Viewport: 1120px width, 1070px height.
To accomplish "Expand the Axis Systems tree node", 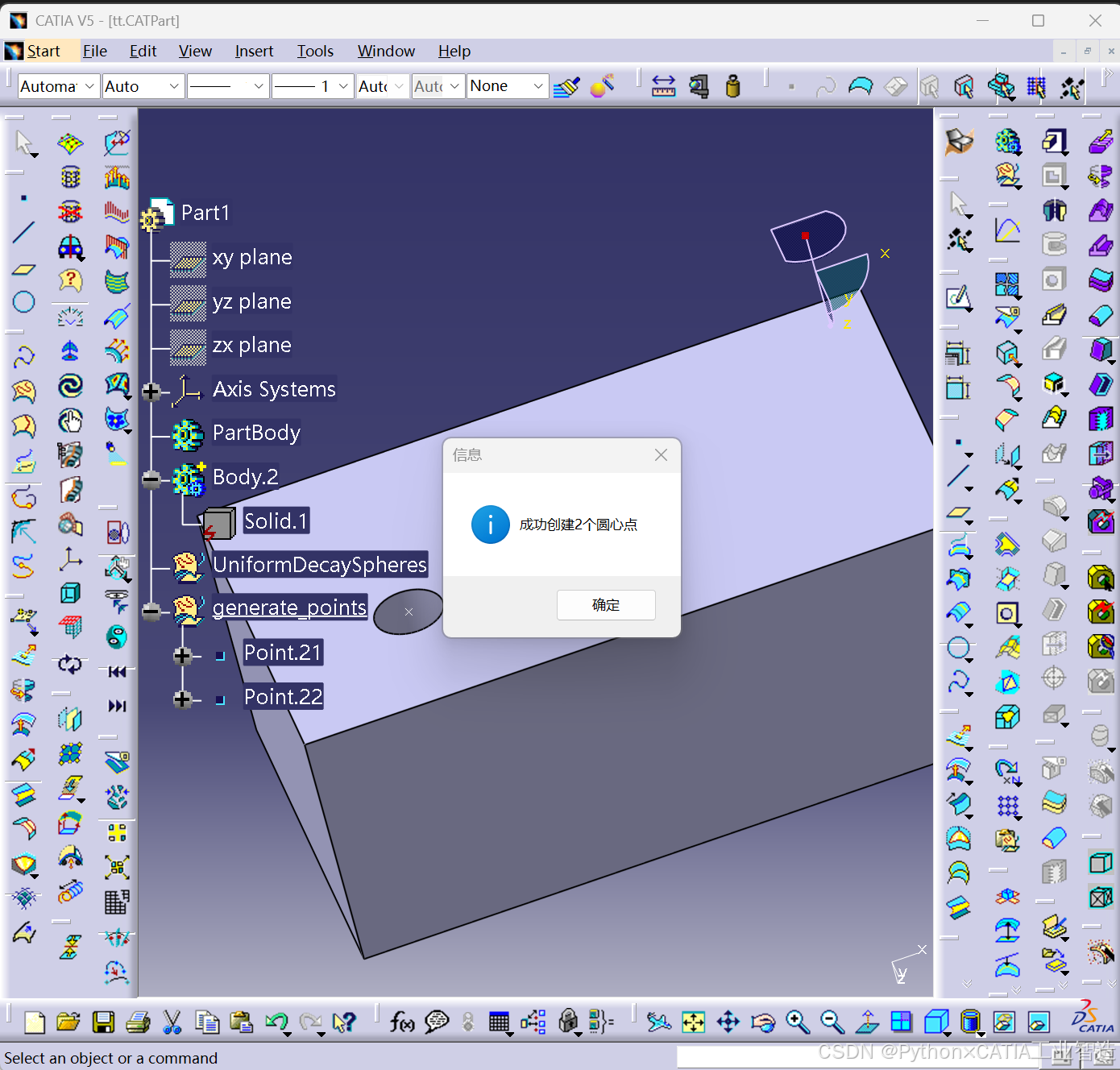I will (x=151, y=392).
